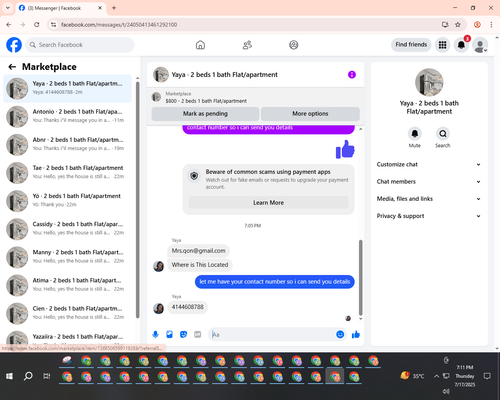Open Manny conversation in list
This screenshot has height=400, width=500.
click(67, 257)
